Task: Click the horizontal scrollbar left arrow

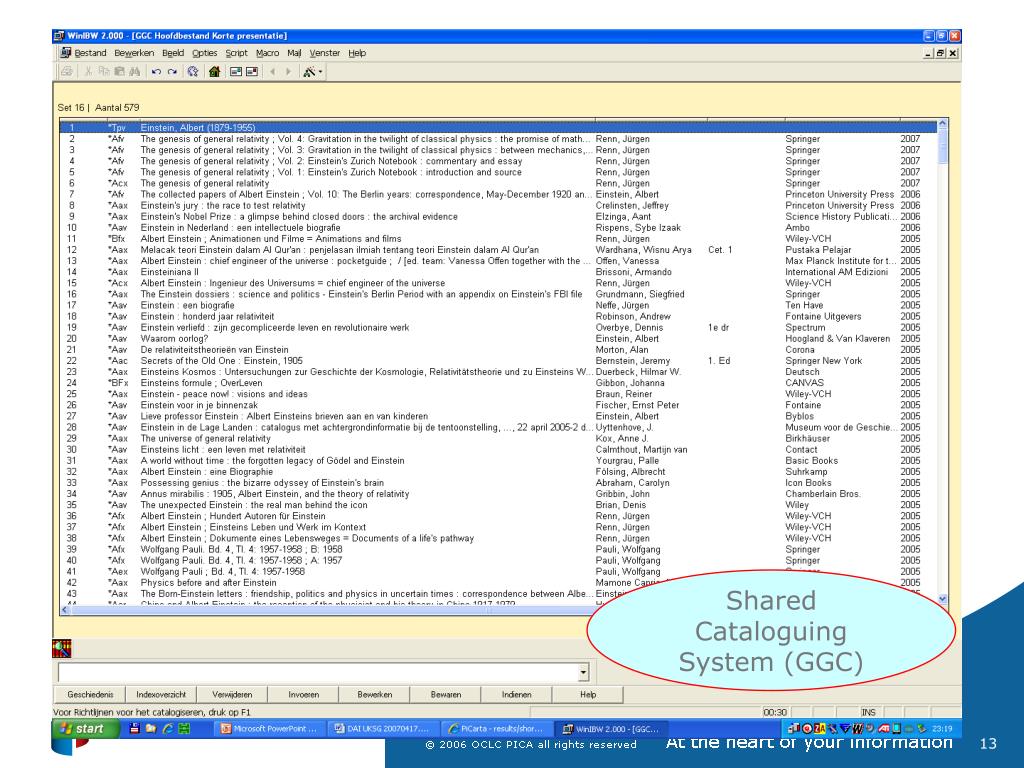Action: (64, 609)
